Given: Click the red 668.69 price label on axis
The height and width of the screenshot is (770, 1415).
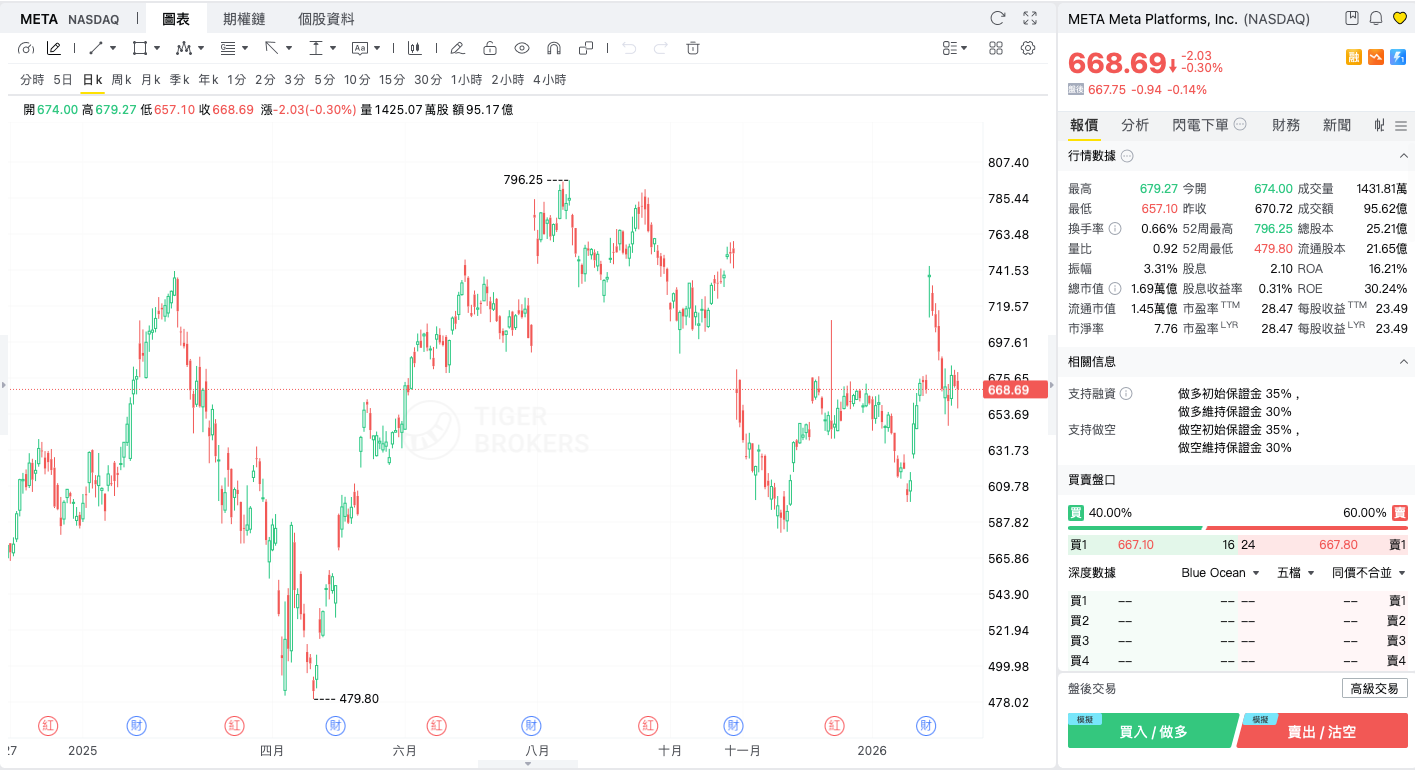Looking at the screenshot, I should coord(1015,390).
